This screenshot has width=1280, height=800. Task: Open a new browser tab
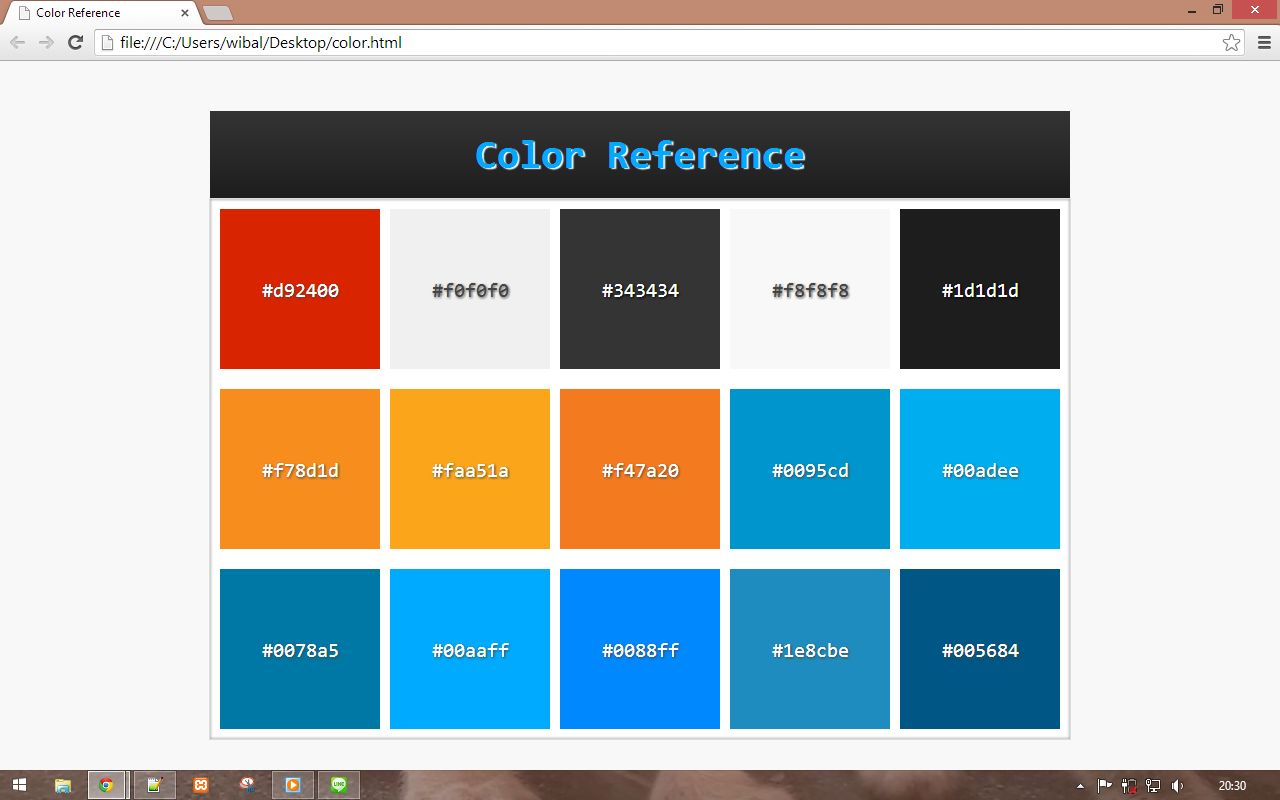pos(218,13)
